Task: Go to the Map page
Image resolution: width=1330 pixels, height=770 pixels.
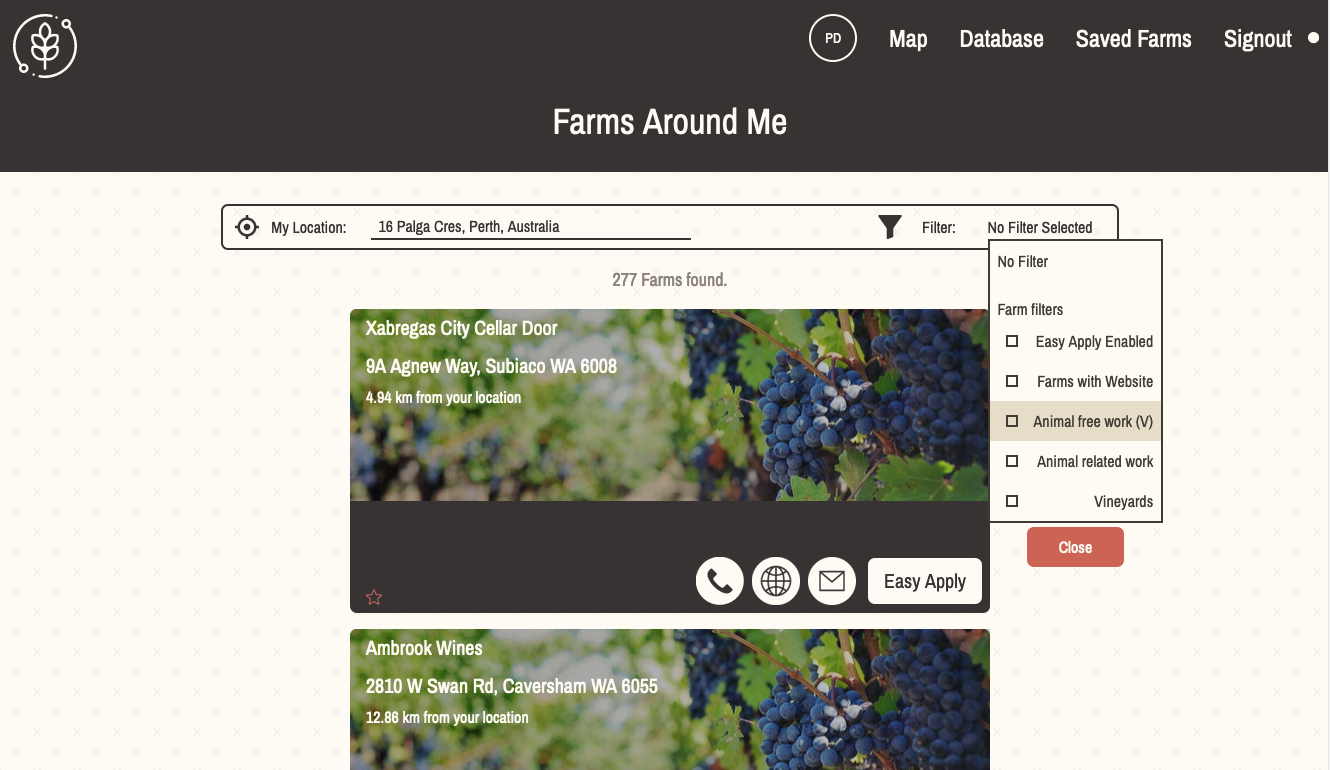Action: point(908,39)
